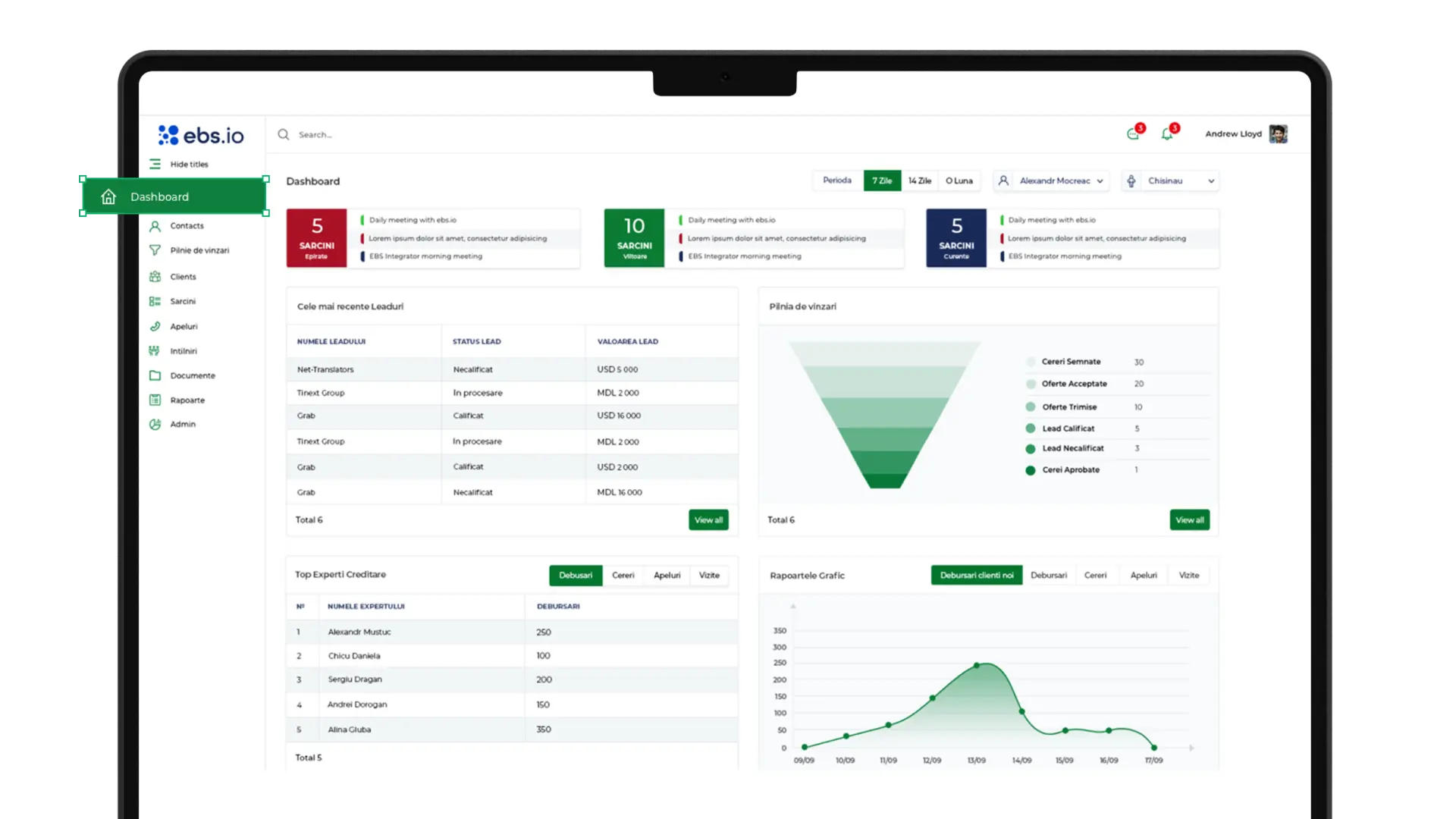This screenshot has height=819, width=1456.
Task: Click the Sarcini tasks list icon
Action: tap(155, 302)
